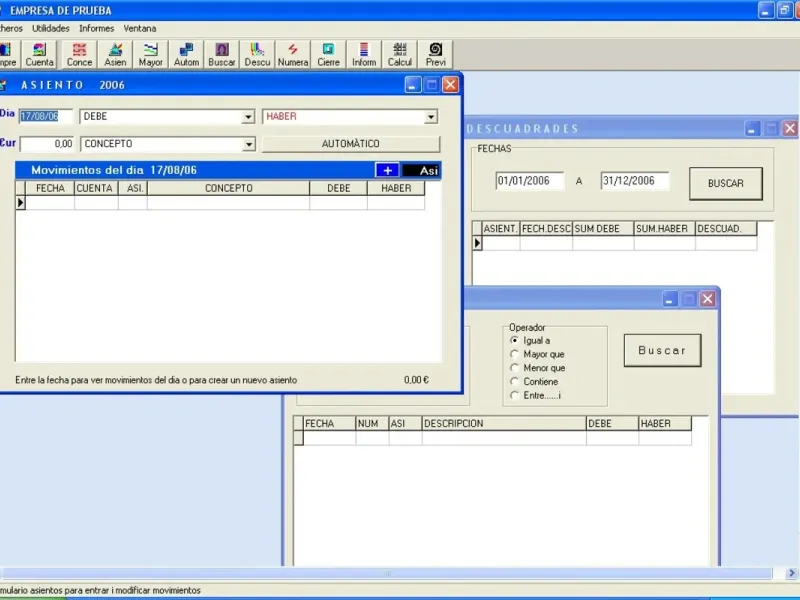Open the HABER combo box arrow
800x600 pixels.
[x=431, y=117]
